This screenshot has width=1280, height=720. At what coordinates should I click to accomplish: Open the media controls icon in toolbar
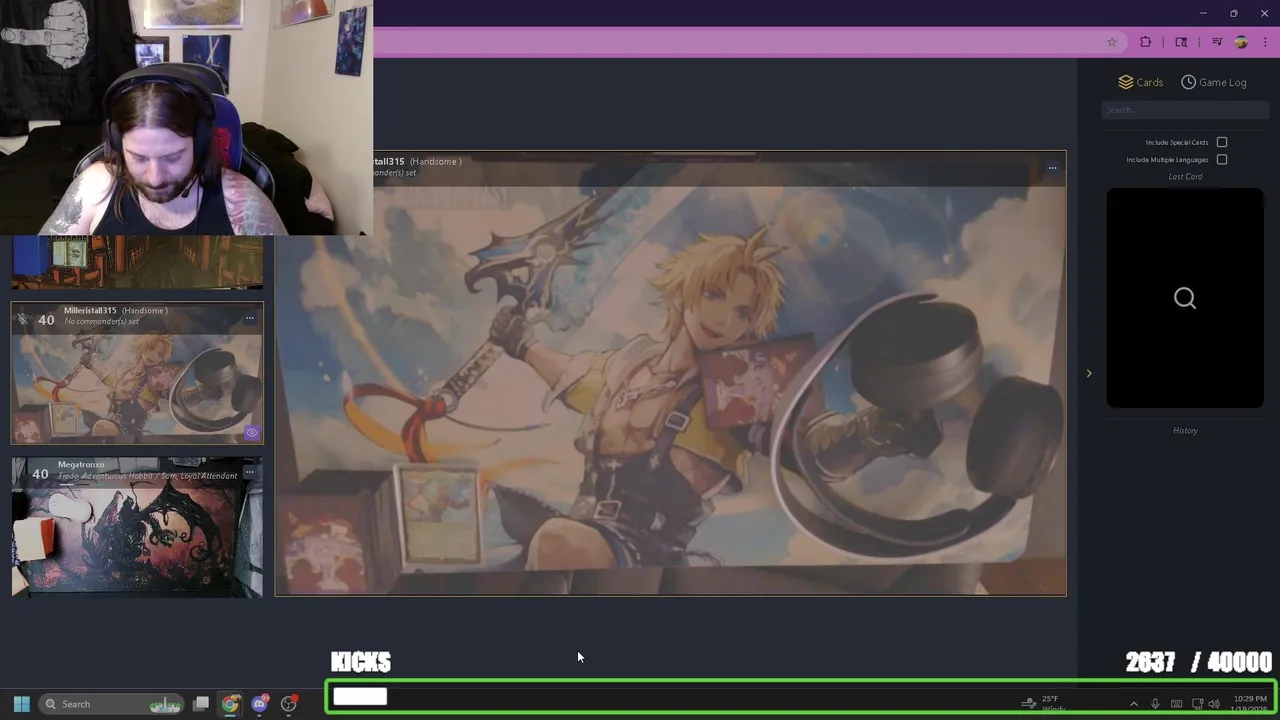[x=1217, y=42]
